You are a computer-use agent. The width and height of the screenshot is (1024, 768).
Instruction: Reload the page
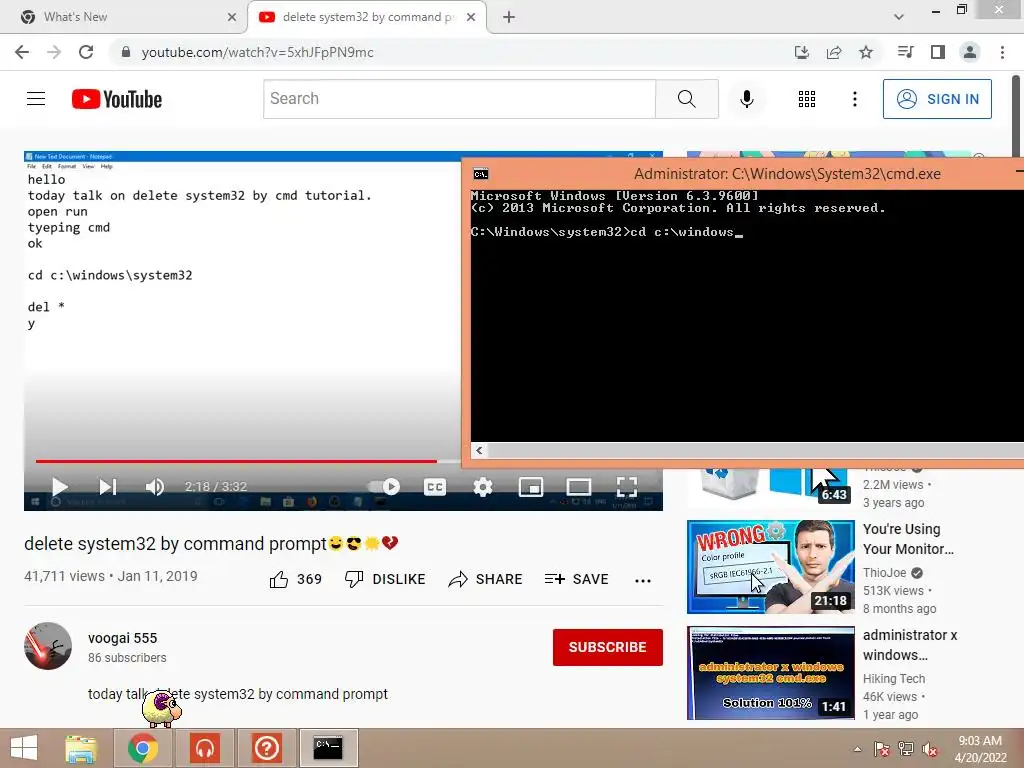pyautogui.click(x=86, y=52)
